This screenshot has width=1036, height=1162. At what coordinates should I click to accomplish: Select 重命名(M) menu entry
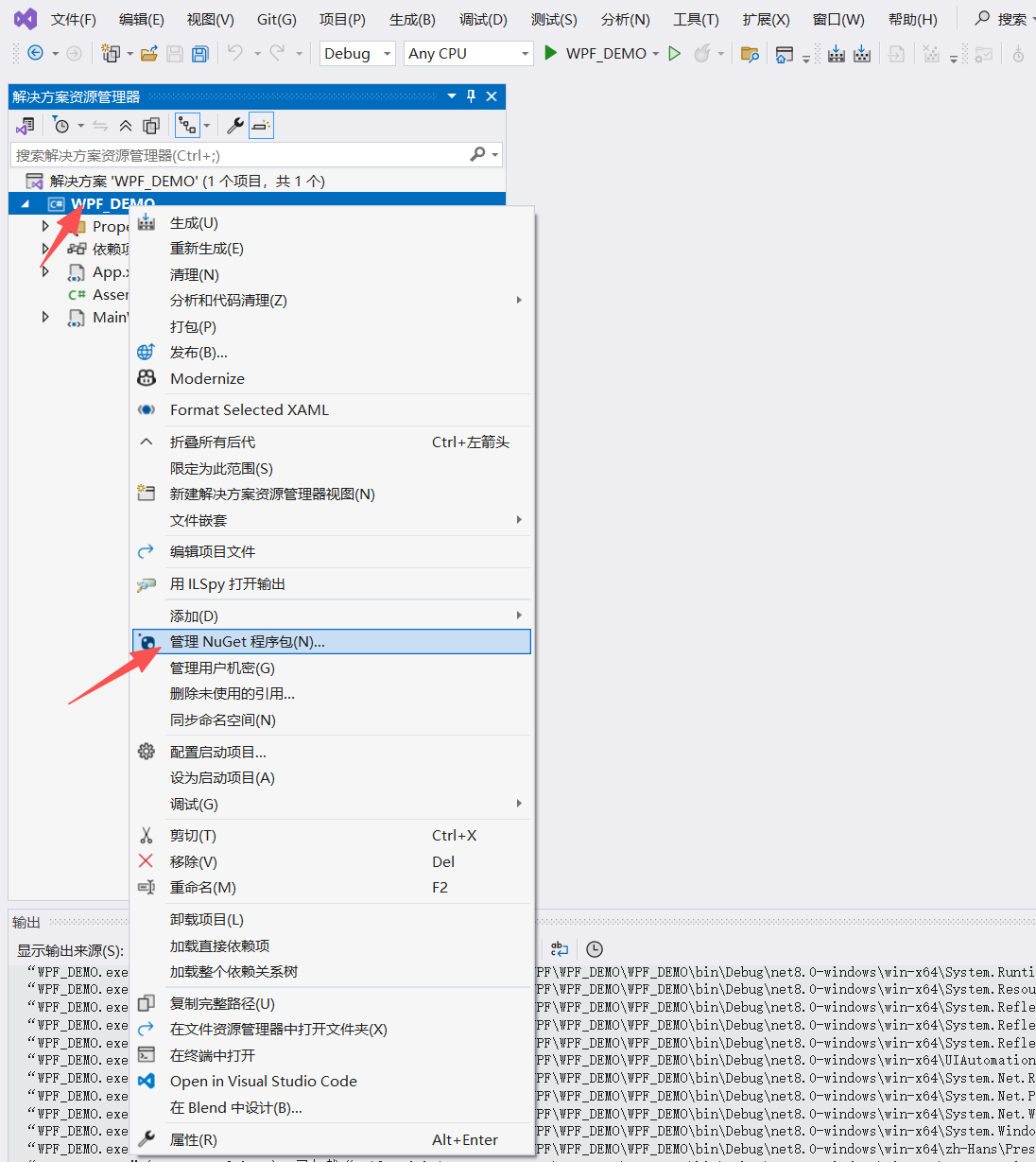(x=332, y=888)
